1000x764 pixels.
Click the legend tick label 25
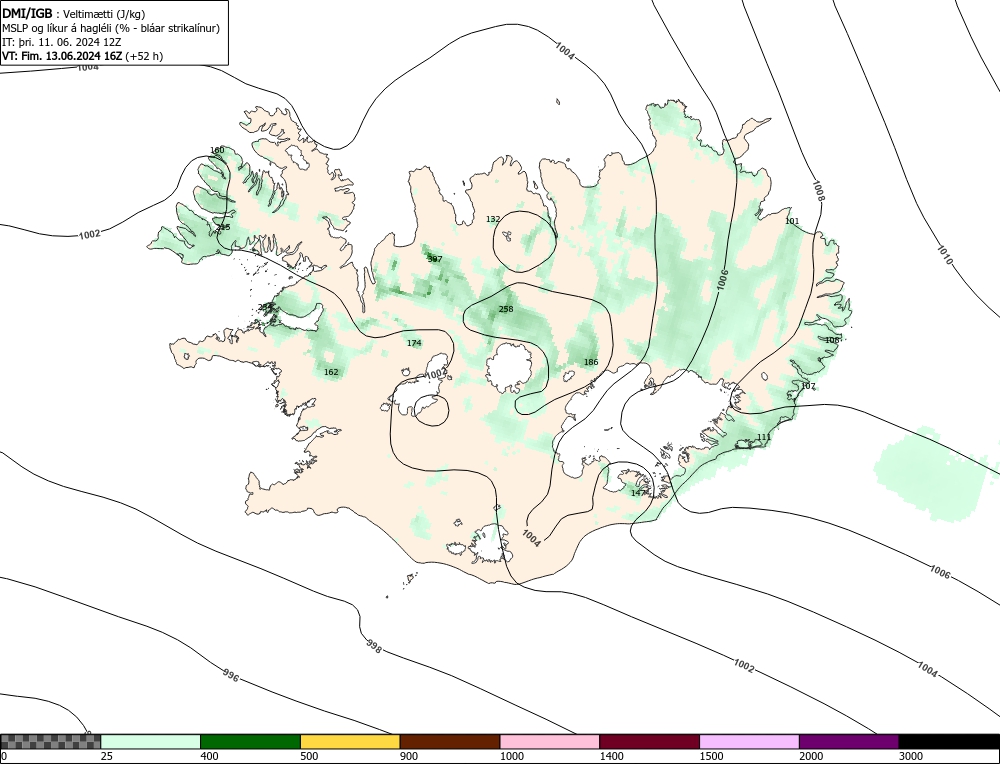[106, 756]
